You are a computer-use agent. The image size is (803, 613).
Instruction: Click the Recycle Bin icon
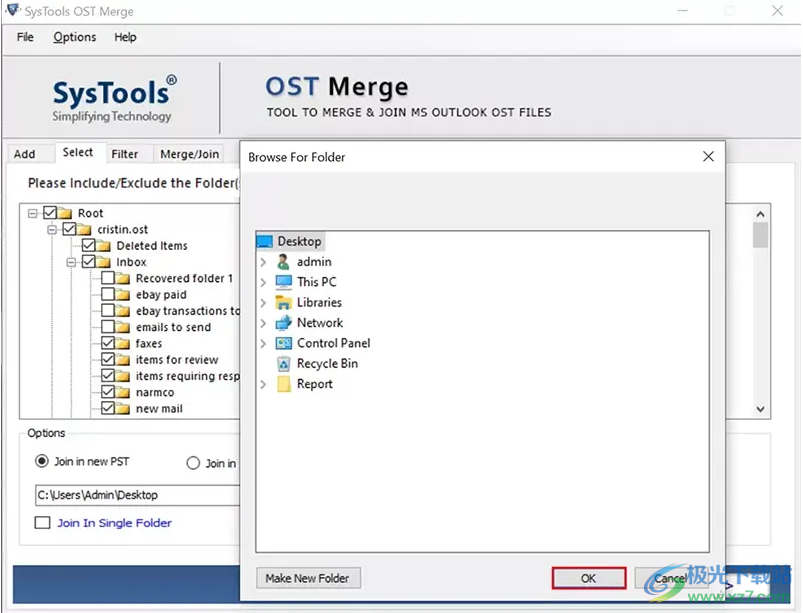tap(283, 364)
